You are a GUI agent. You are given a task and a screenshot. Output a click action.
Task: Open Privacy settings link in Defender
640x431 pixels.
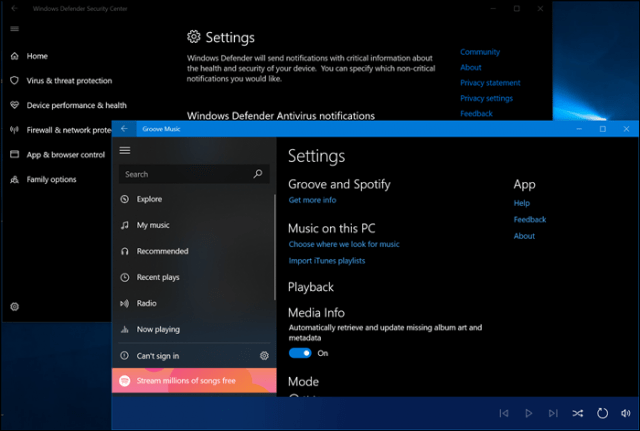486,98
